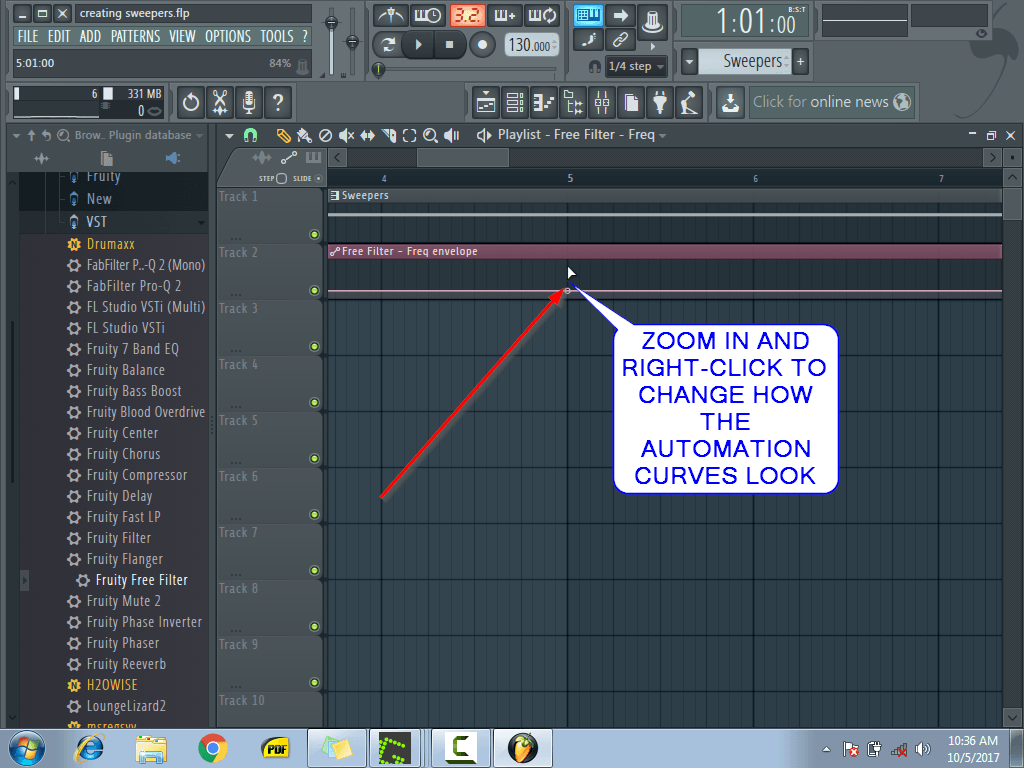Click the metronome icon
The width and height of the screenshot is (1024, 768).
click(391, 16)
